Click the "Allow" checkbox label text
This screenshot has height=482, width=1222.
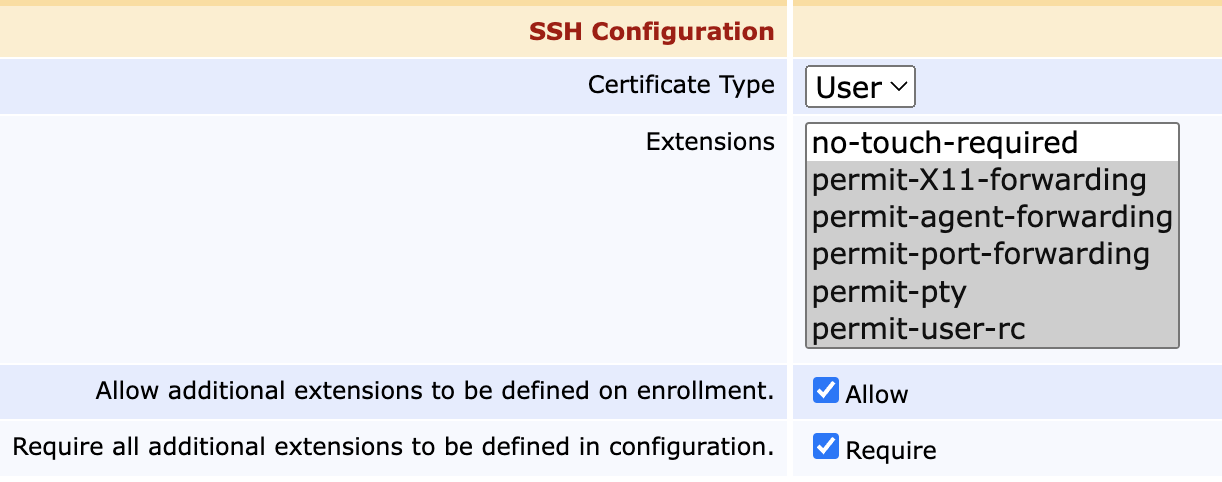877,394
